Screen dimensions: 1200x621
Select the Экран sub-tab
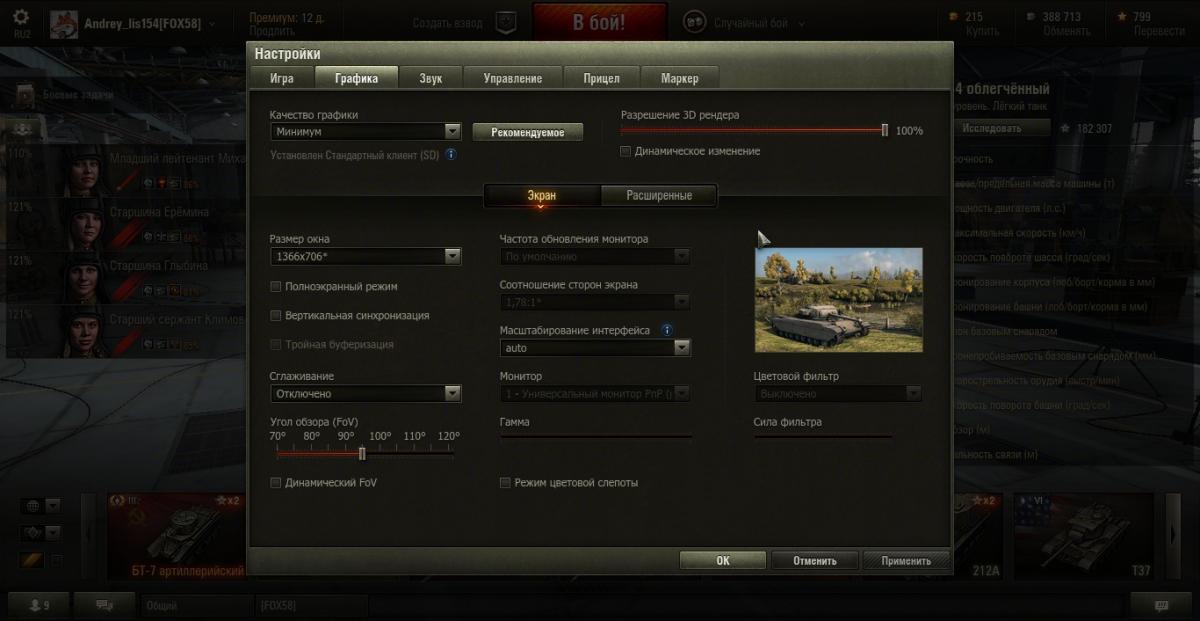[542, 195]
